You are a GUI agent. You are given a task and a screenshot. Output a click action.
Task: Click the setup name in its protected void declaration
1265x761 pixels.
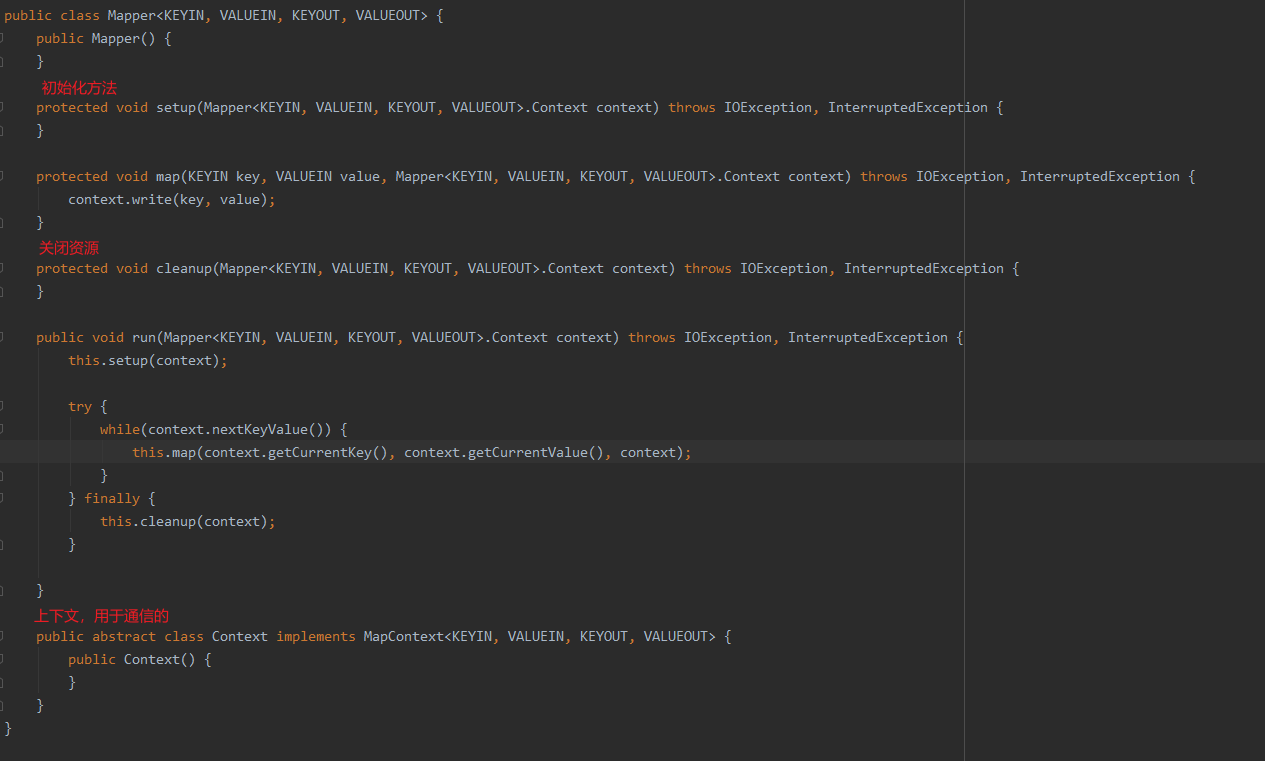[176, 107]
